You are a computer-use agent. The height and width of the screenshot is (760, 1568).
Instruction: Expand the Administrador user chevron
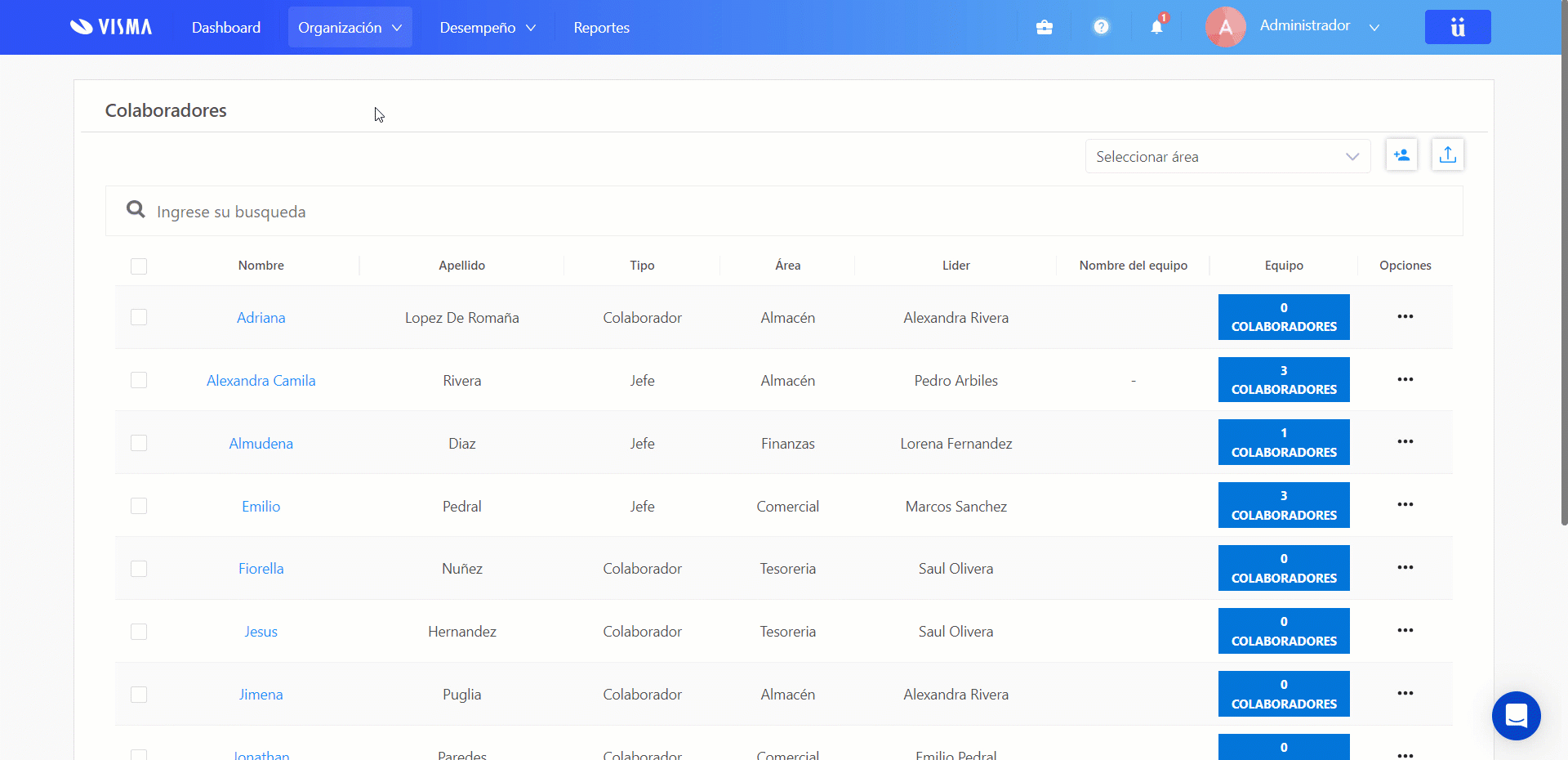(1374, 27)
